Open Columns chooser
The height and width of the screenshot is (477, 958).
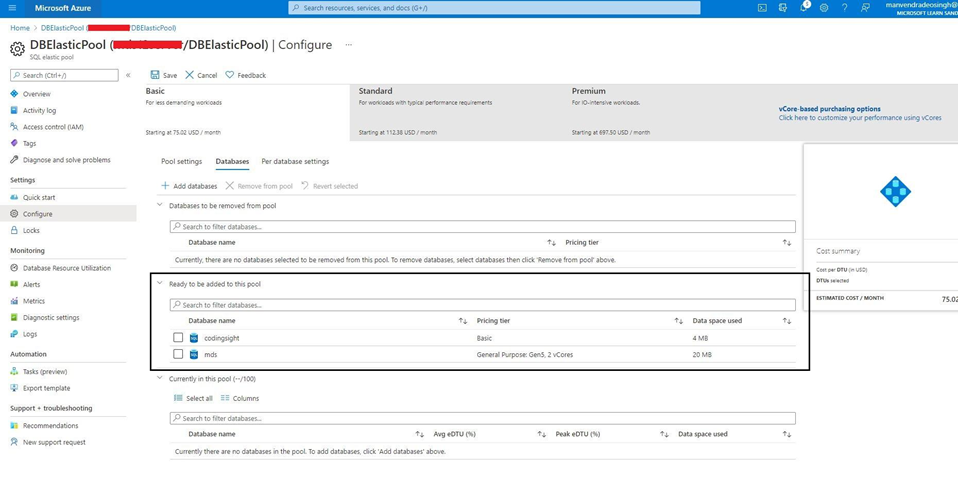[240, 398]
